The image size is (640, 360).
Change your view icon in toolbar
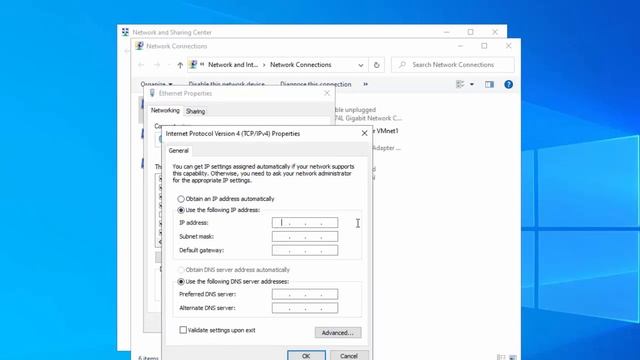(x=460, y=84)
